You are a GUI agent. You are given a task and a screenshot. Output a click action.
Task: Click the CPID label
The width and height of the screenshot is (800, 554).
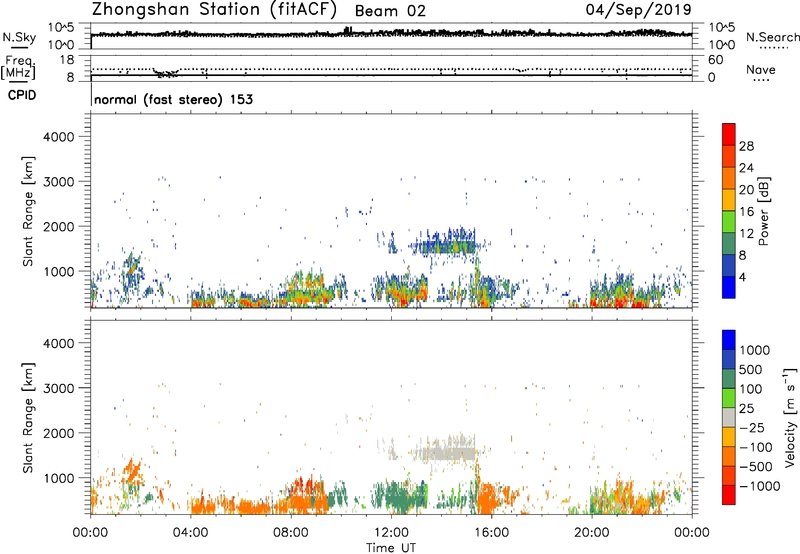(22, 95)
